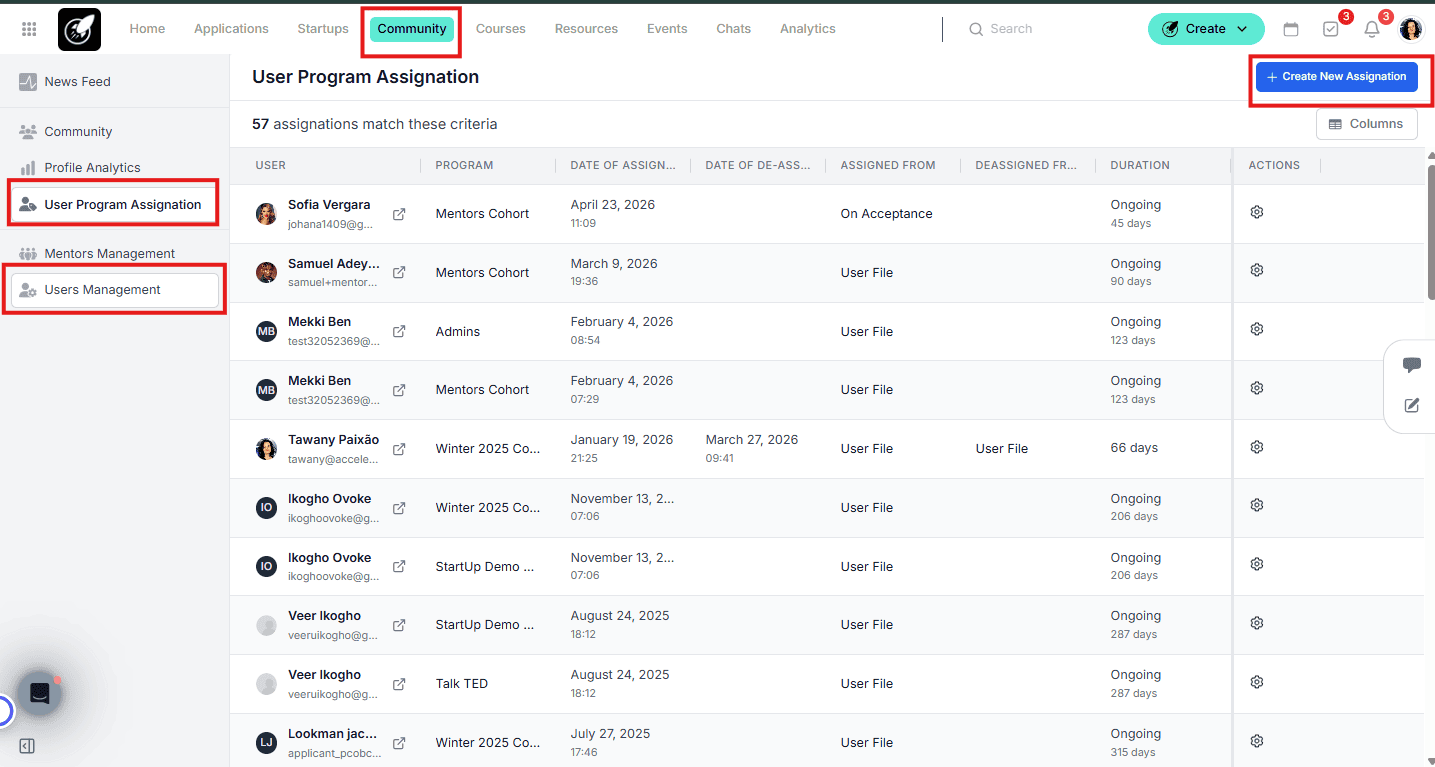Sort by the PROGRAM column header

(x=465, y=166)
